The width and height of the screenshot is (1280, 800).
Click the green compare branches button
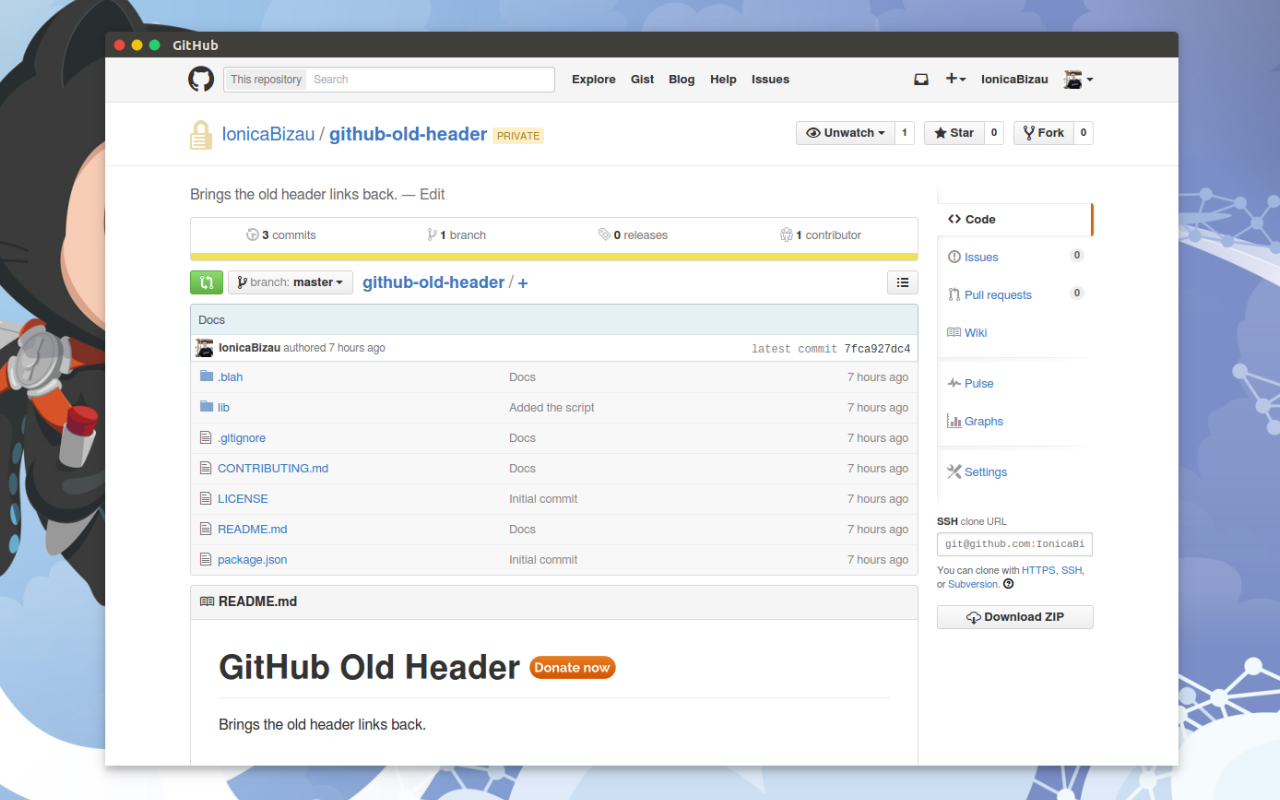206,282
